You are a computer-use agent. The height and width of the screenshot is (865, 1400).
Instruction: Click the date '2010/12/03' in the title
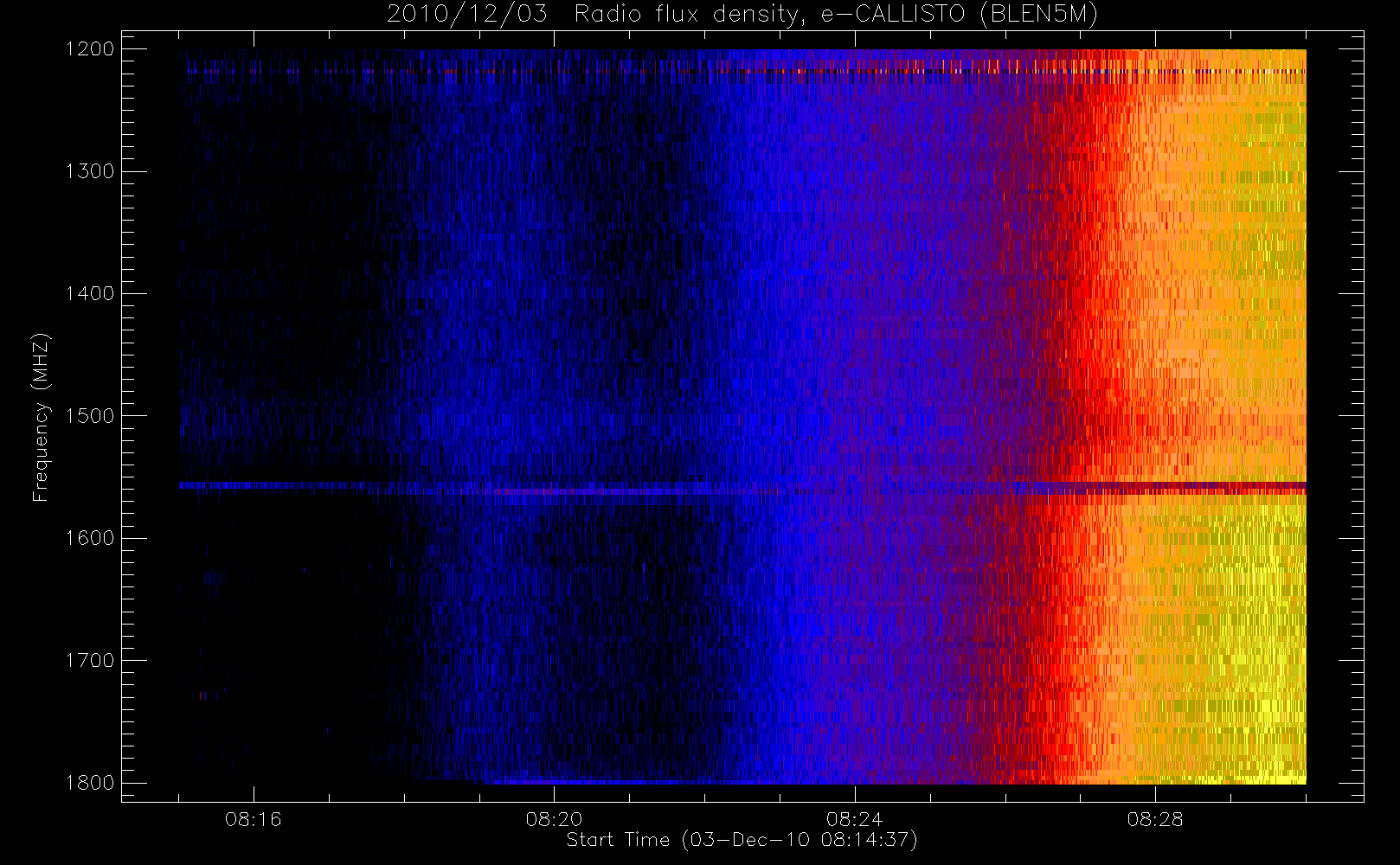[x=467, y=15]
